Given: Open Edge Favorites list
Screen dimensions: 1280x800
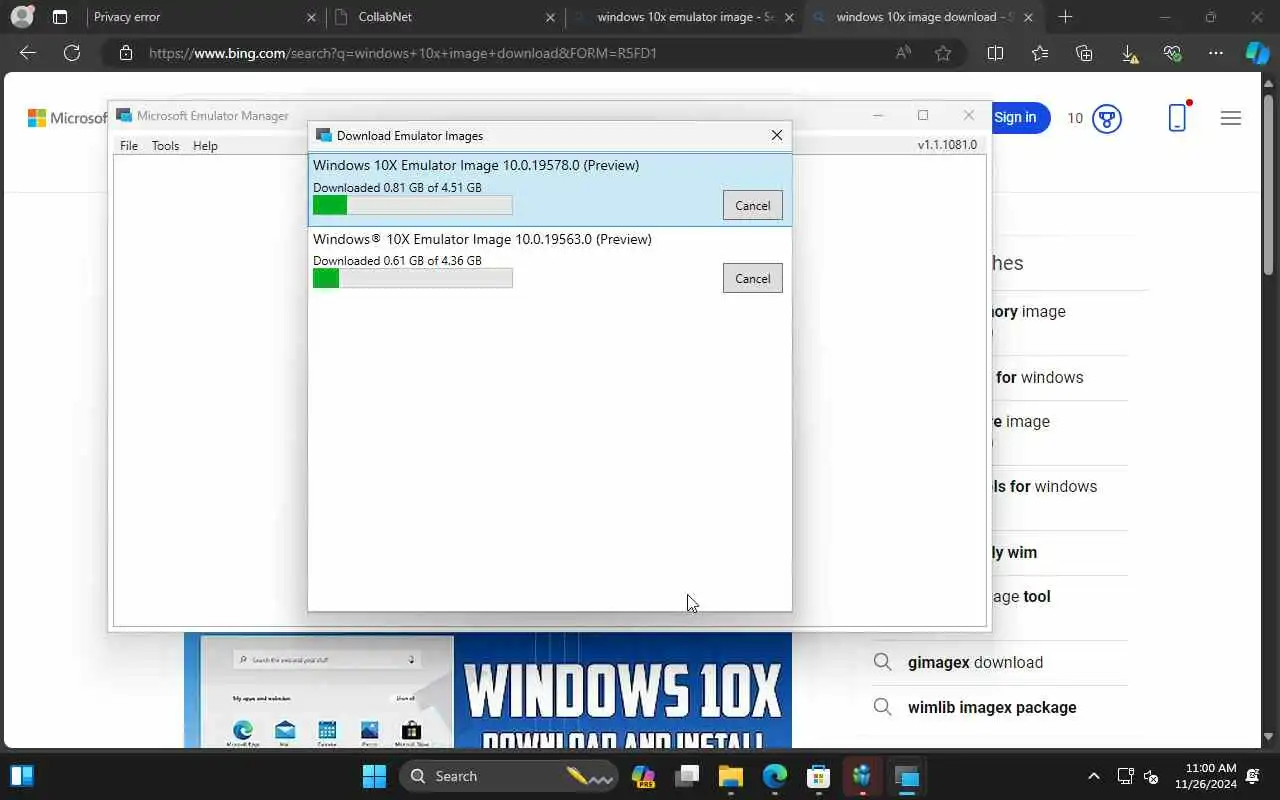Looking at the screenshot, I should tap(1040, 53).
